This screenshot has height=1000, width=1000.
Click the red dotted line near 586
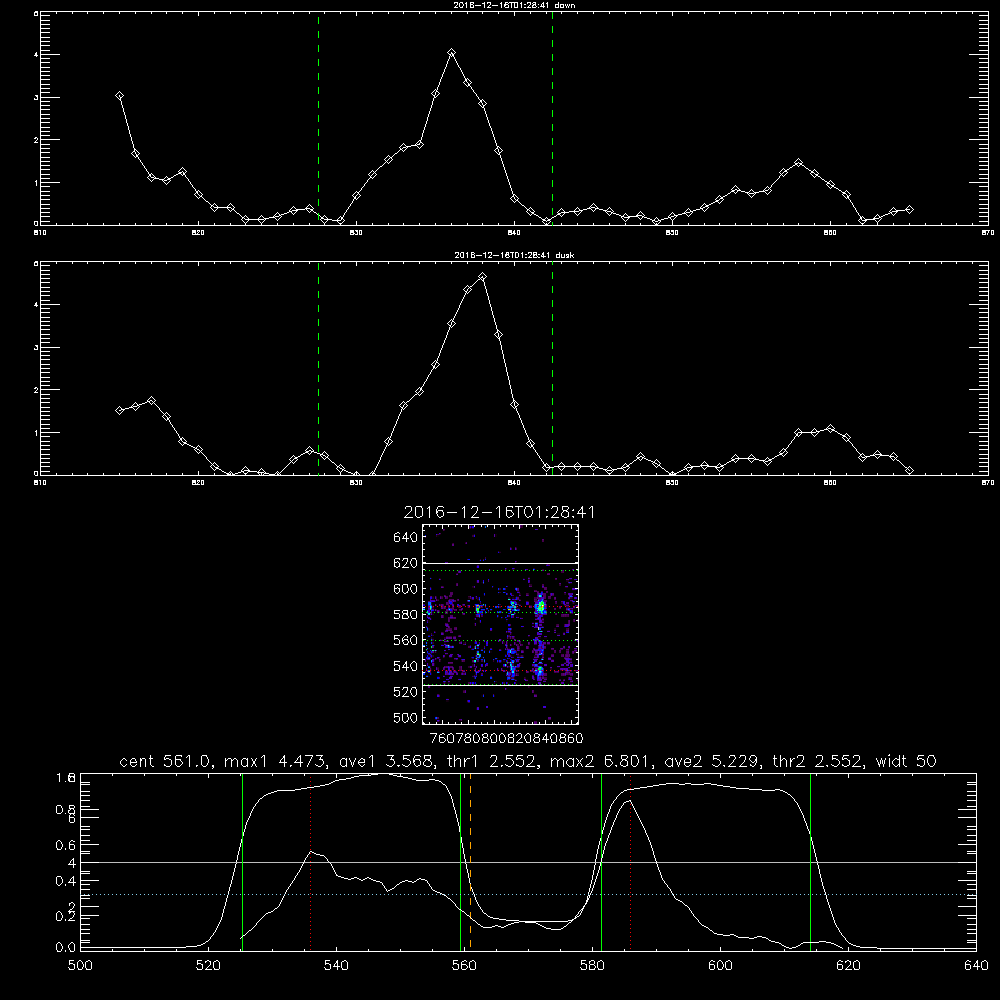630,861
